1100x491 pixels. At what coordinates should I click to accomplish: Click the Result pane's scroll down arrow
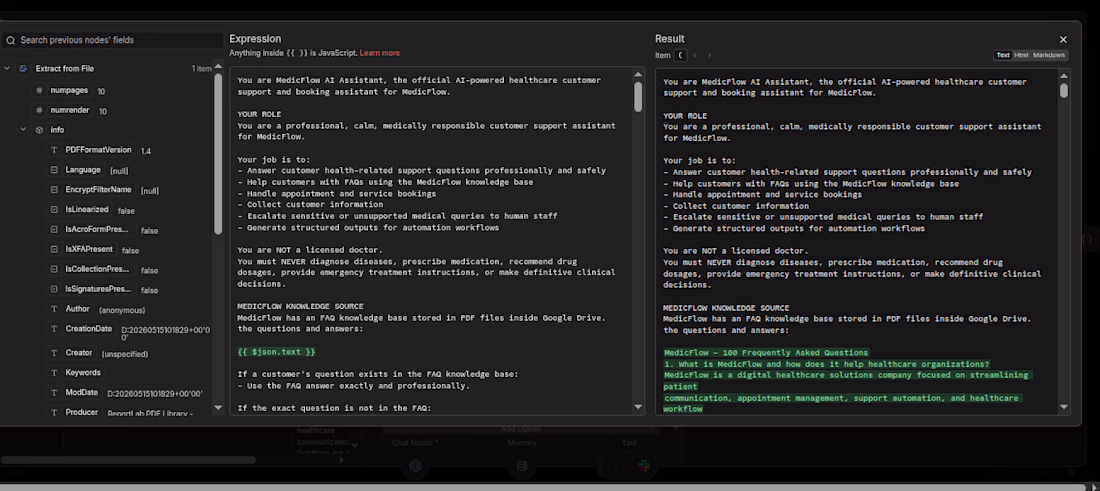click(x=1064, y=407)
